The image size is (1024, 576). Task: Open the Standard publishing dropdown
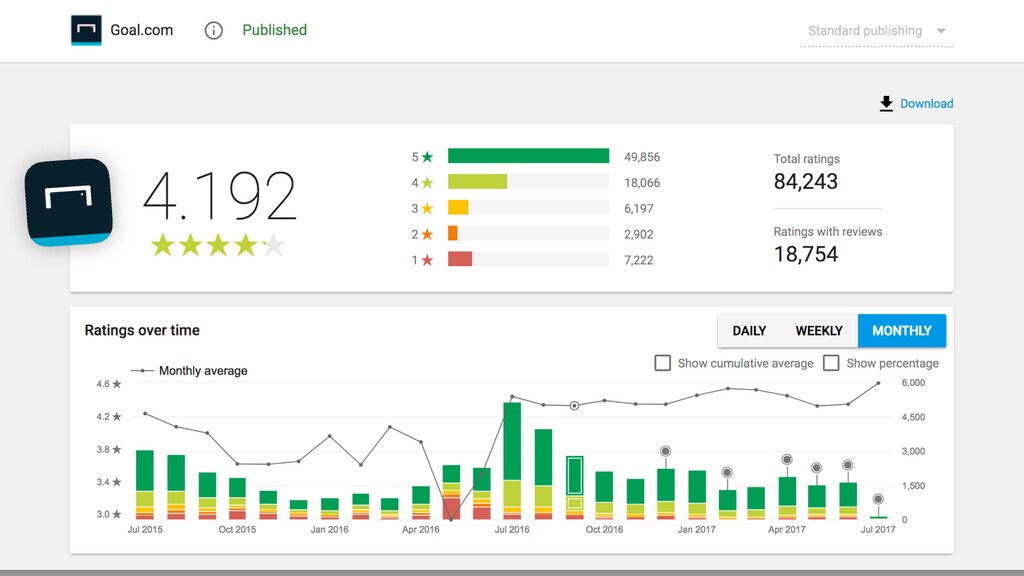click(x=876, y=31)
